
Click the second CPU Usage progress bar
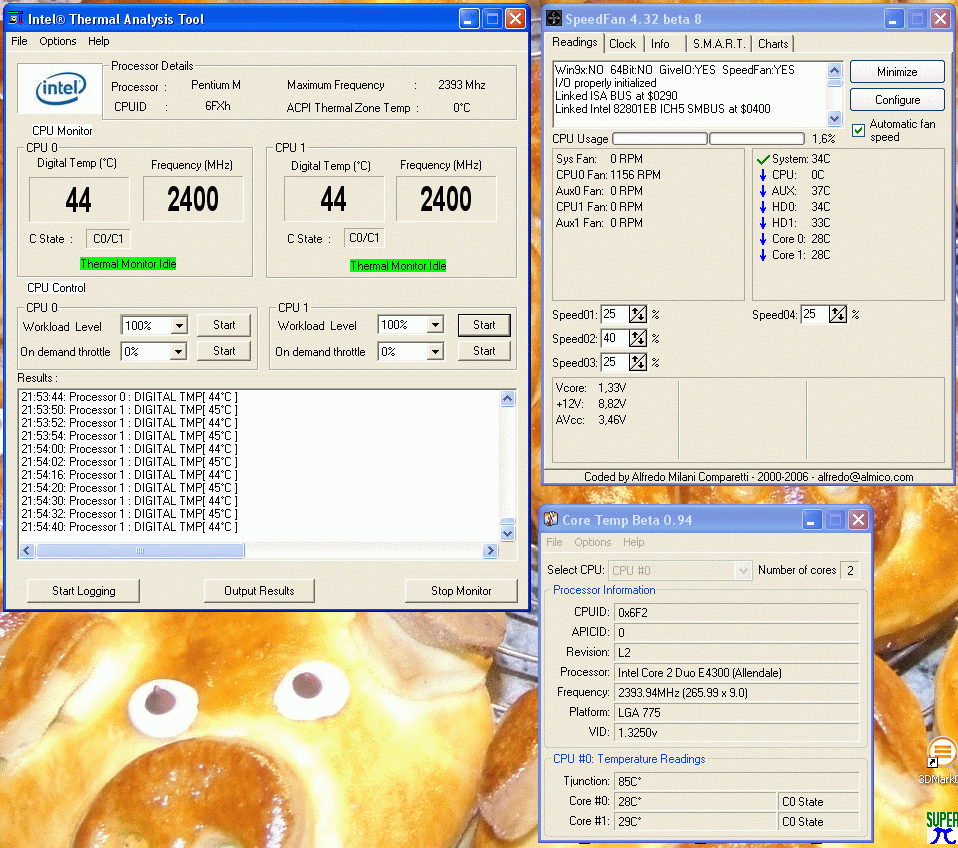[x=757, y=139]
